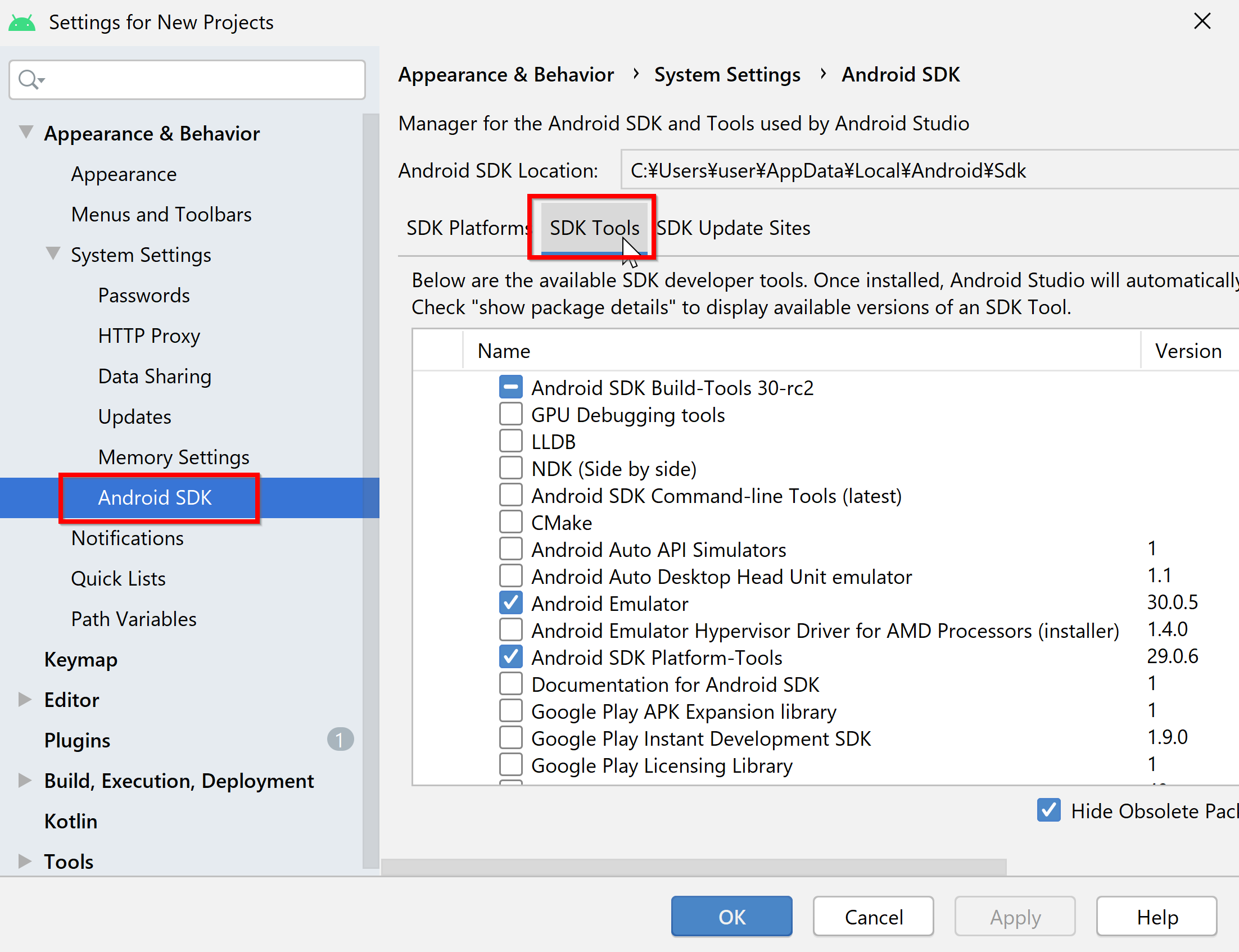Click the Appearance & Behavior section icon

28,131
